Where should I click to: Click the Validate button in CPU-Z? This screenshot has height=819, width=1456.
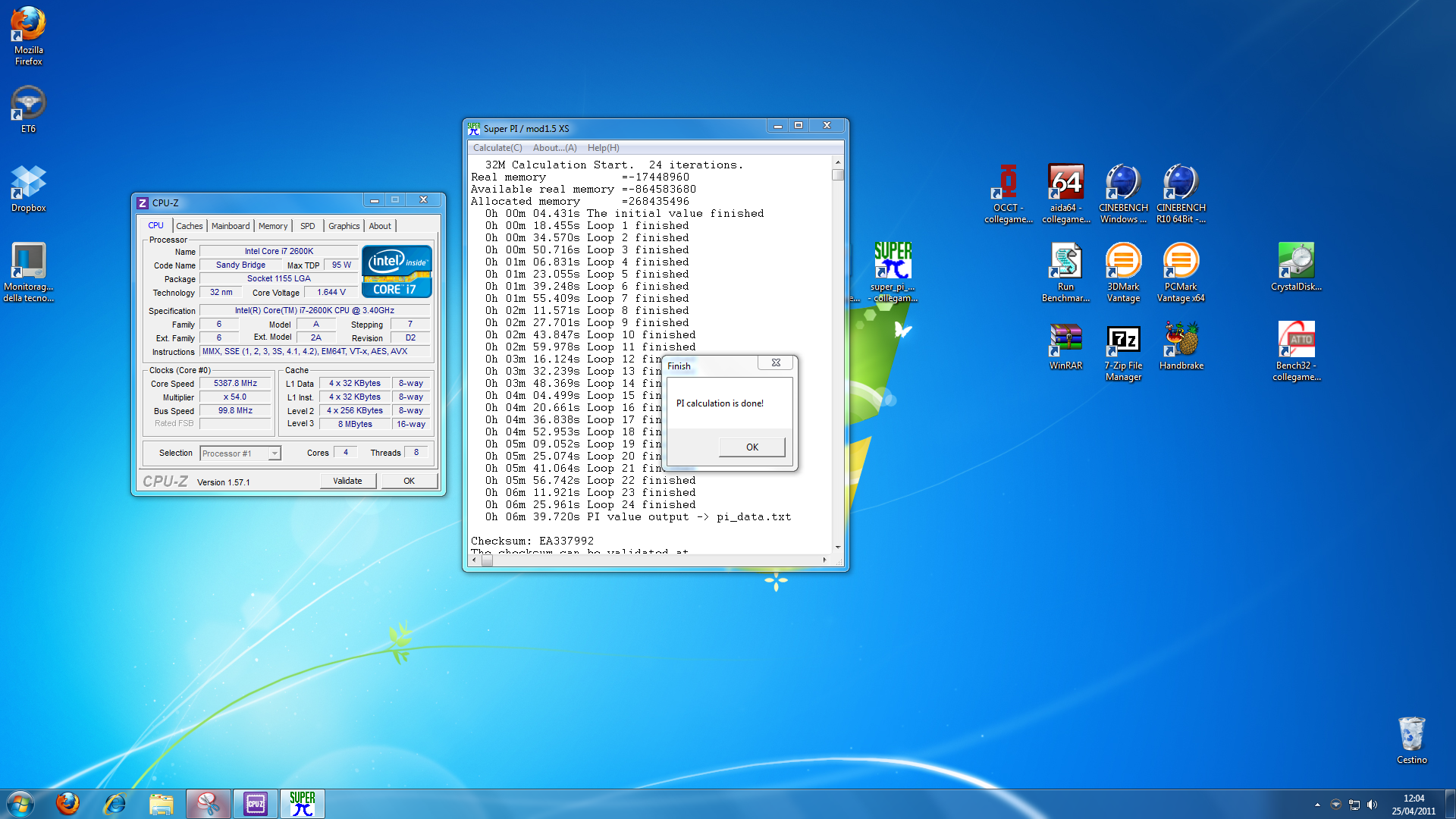(x=347, y=481)
